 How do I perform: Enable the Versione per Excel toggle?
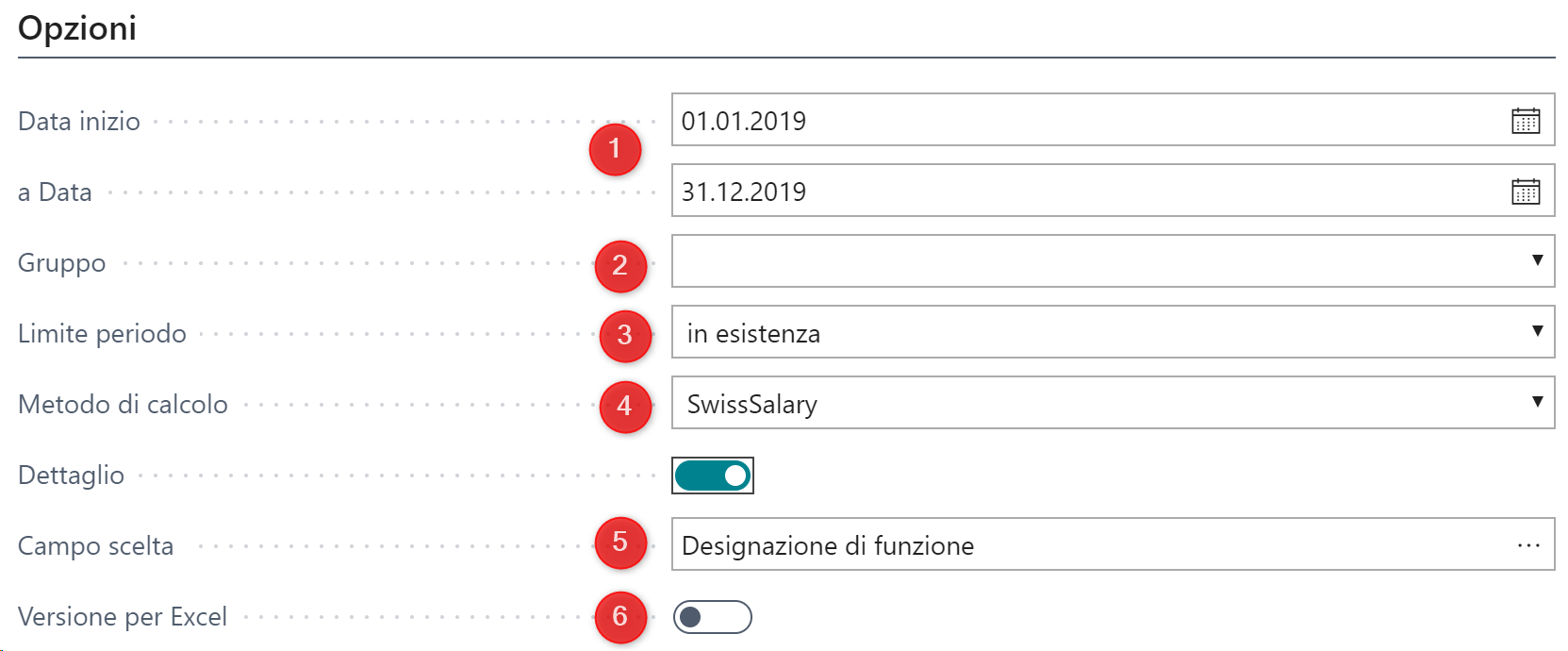[x=713, y=617]
